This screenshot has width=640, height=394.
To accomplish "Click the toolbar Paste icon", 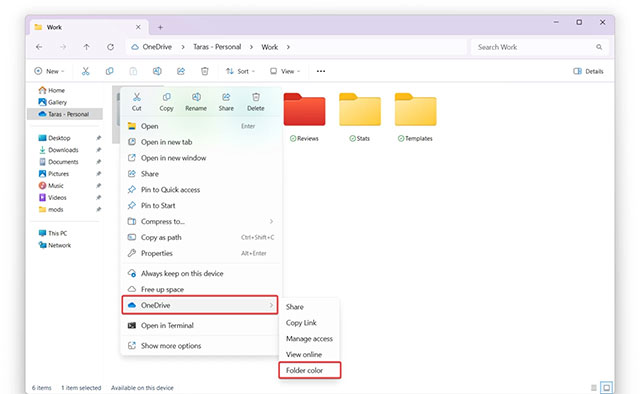I will pyautogui.click(x=133, y=71).
